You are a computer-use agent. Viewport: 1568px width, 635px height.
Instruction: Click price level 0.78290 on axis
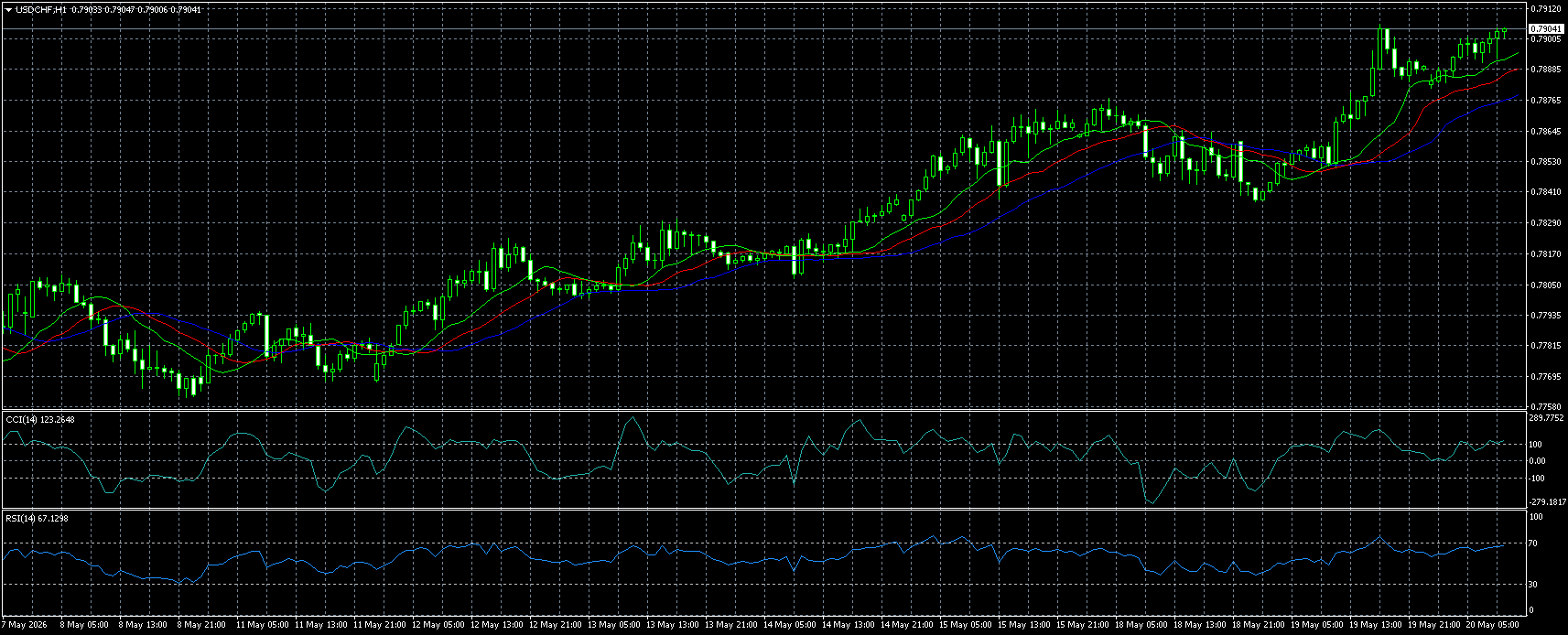[1545, 223]
